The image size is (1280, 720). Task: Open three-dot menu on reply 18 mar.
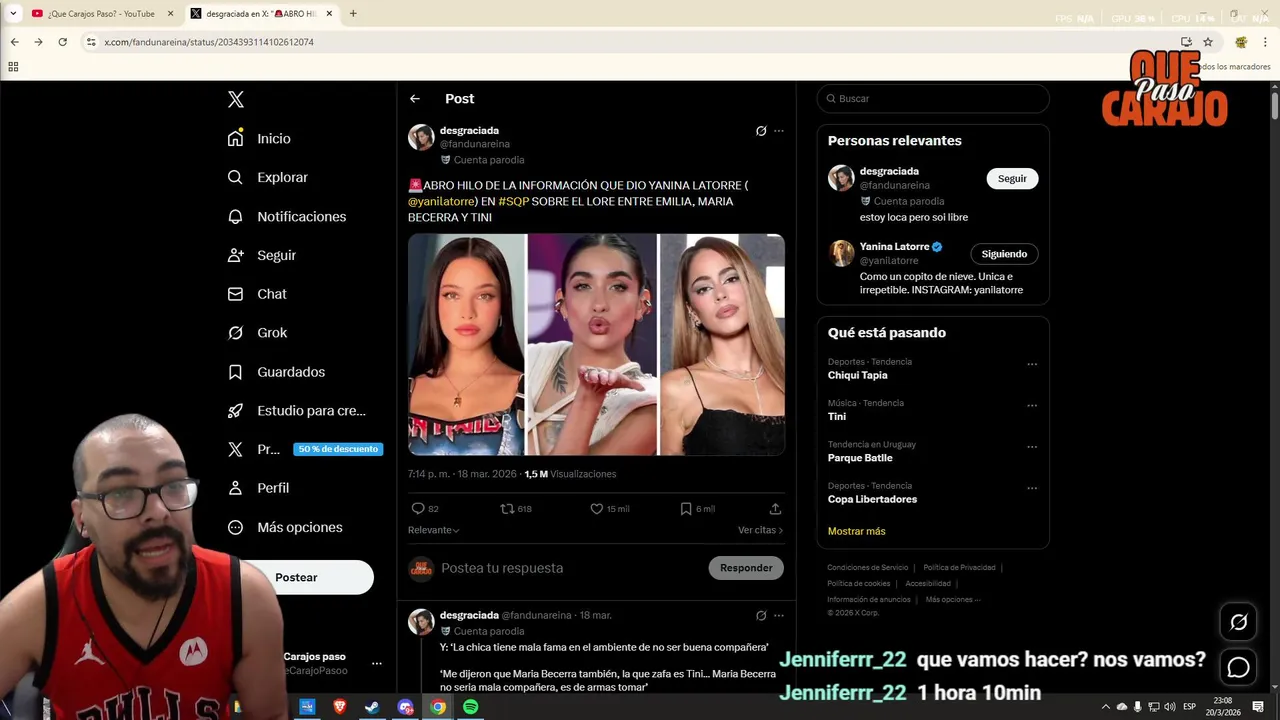[779, 616]
